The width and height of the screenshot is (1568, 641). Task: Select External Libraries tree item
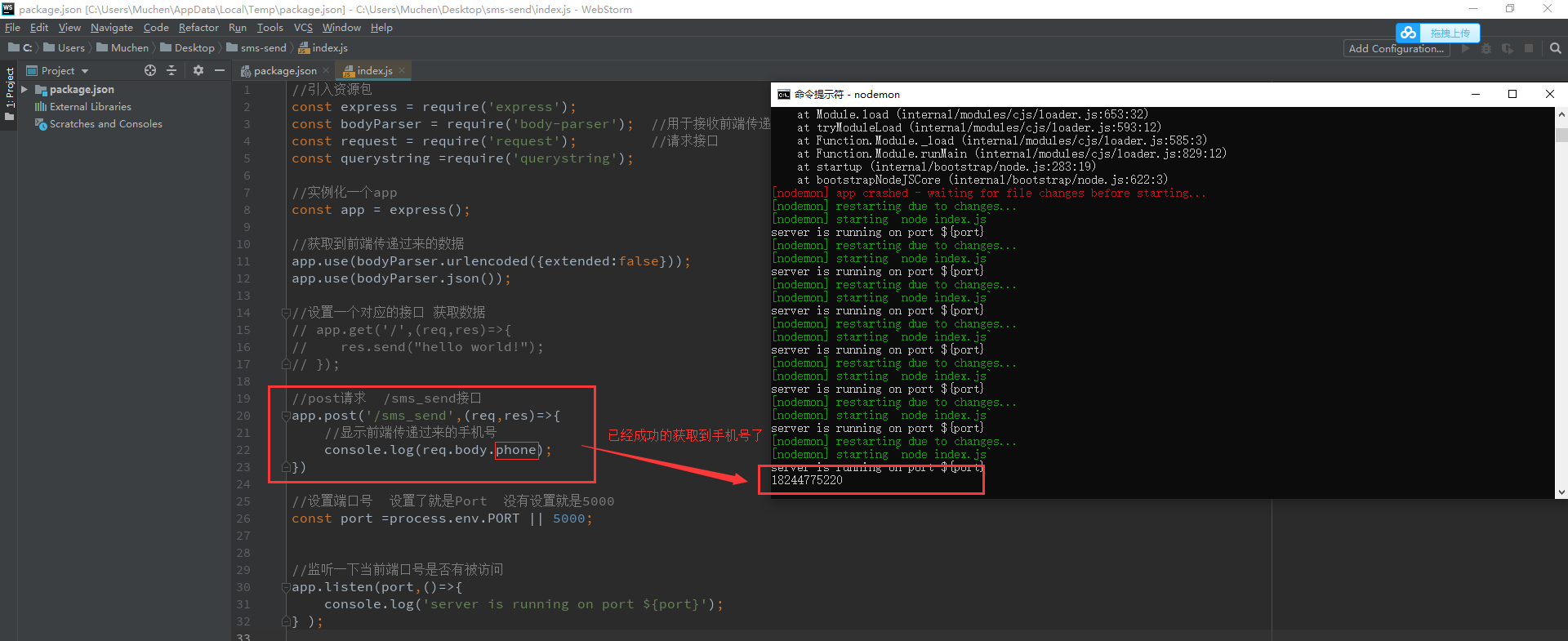90,107
